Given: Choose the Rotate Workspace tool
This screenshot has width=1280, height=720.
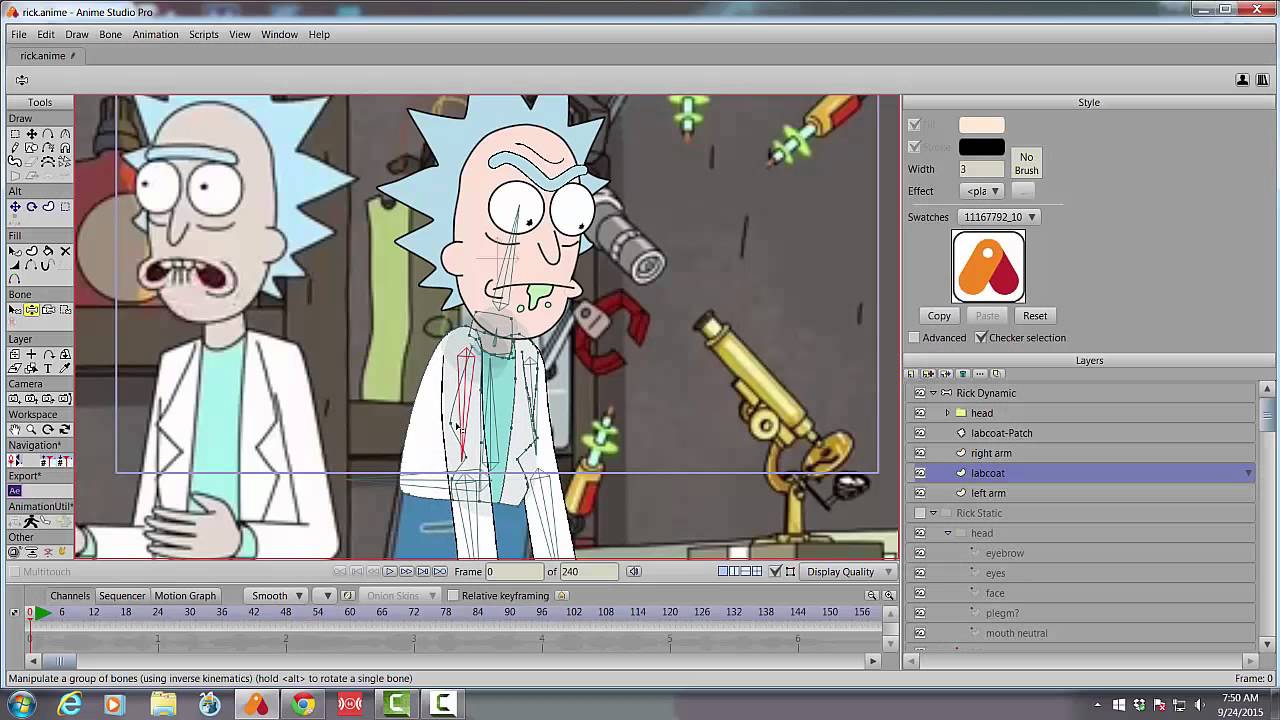Looking at the screenshot, I should [48, 429].
